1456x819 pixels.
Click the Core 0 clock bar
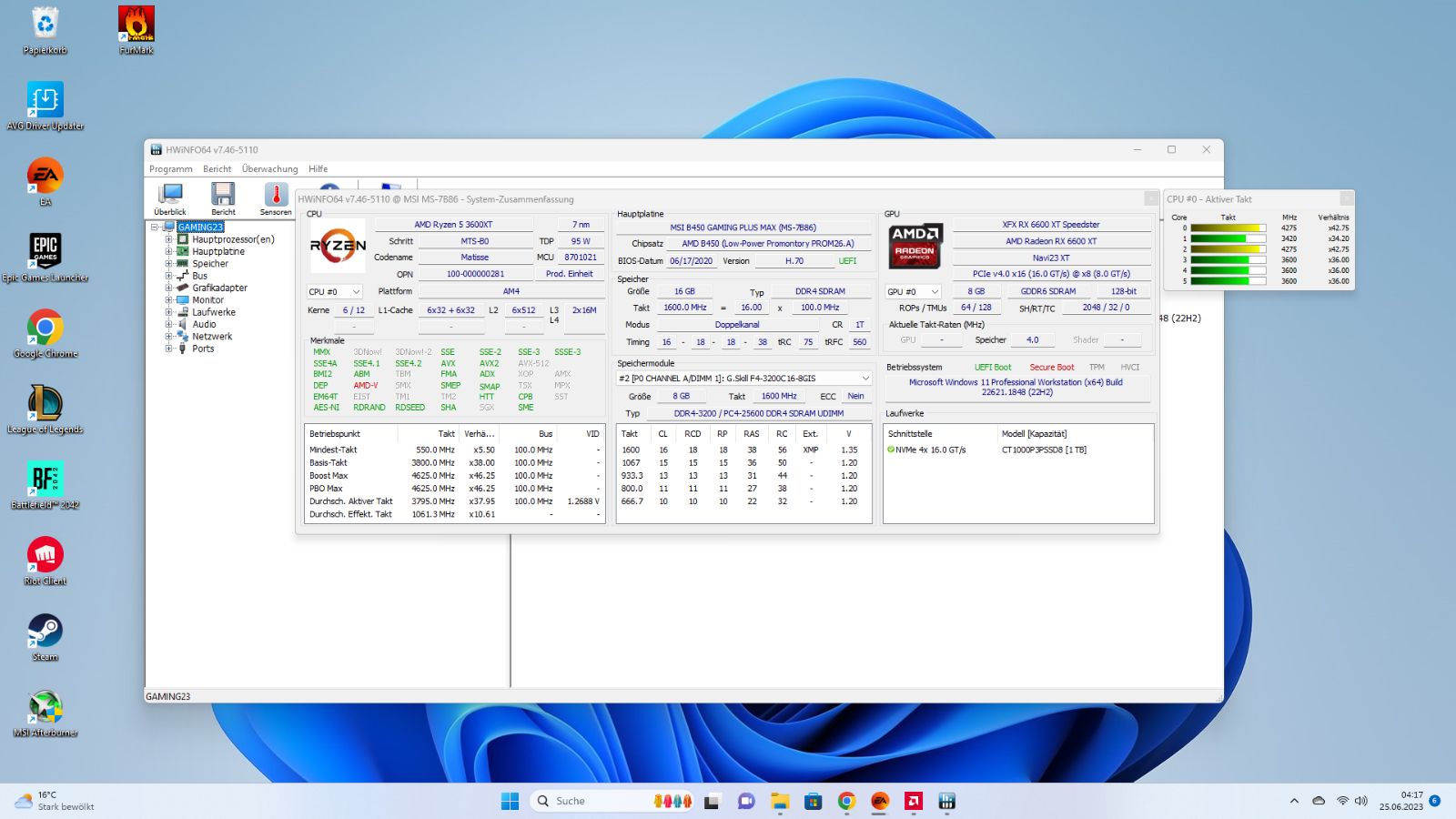tap(1228, 228)
